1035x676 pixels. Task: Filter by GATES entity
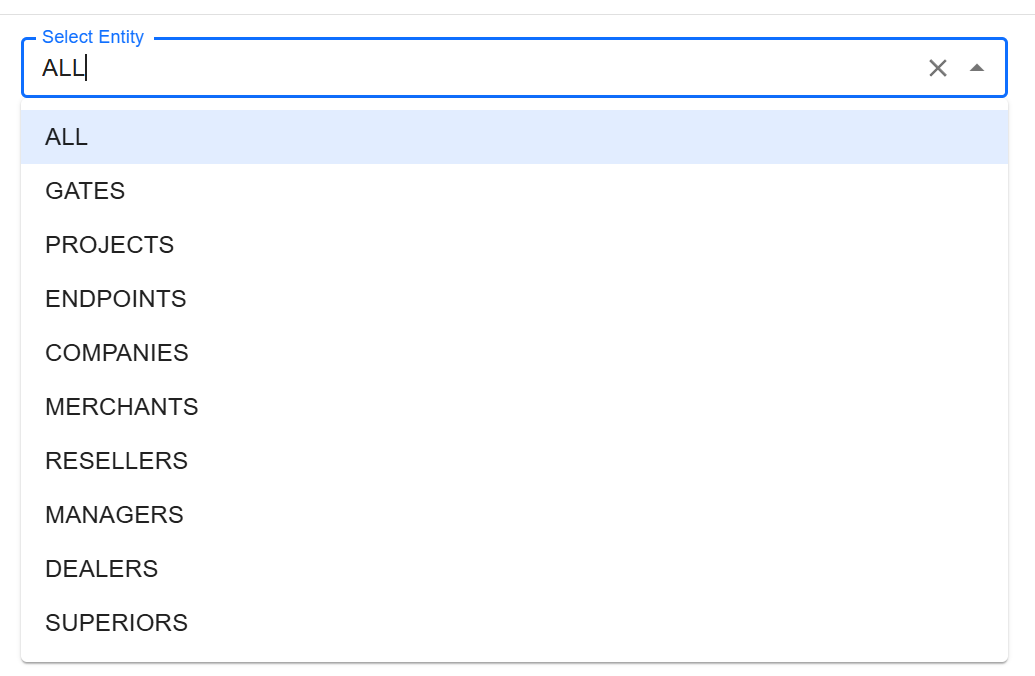pos(85,191)
